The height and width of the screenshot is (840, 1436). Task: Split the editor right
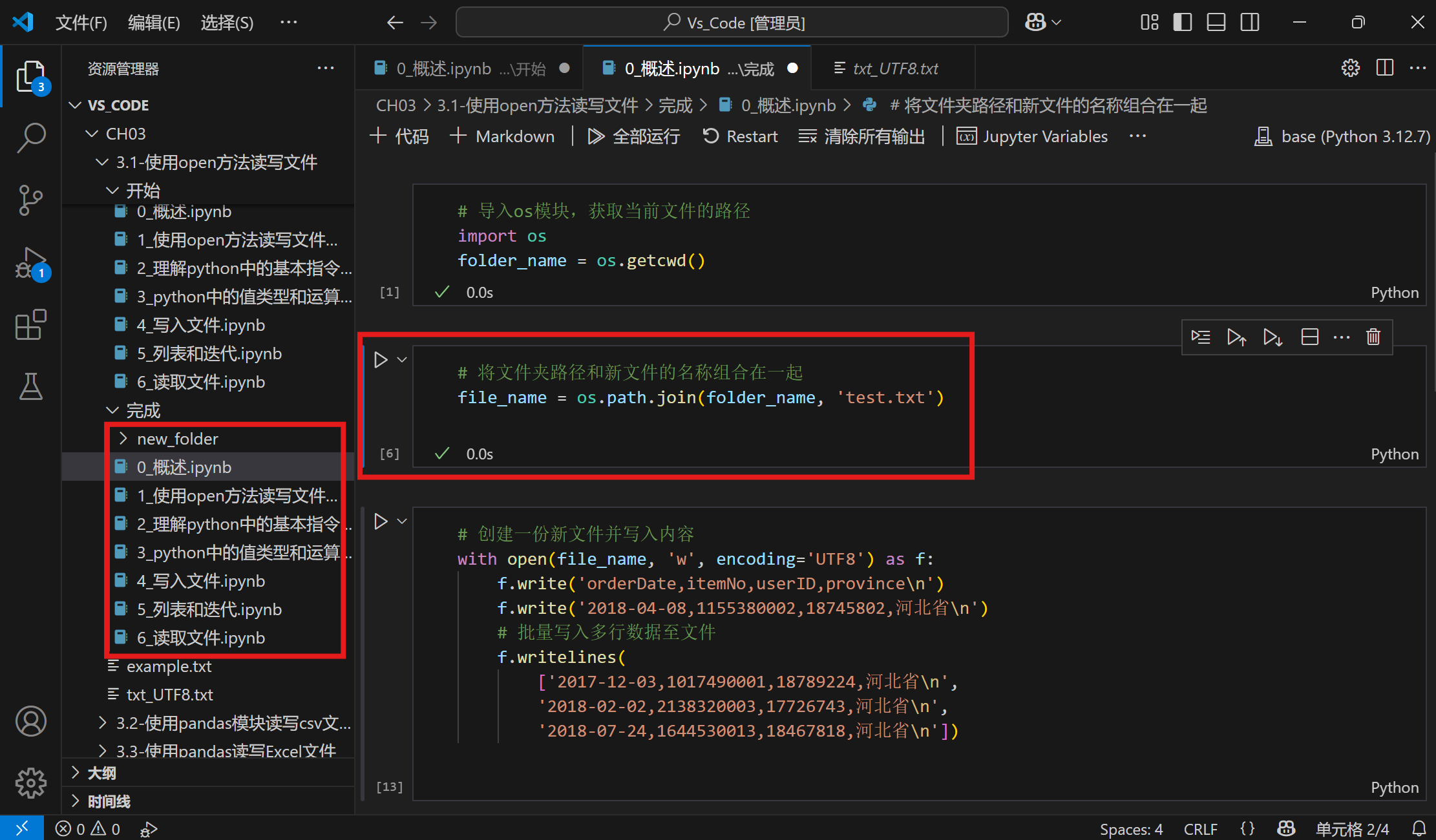(1385, 68)
